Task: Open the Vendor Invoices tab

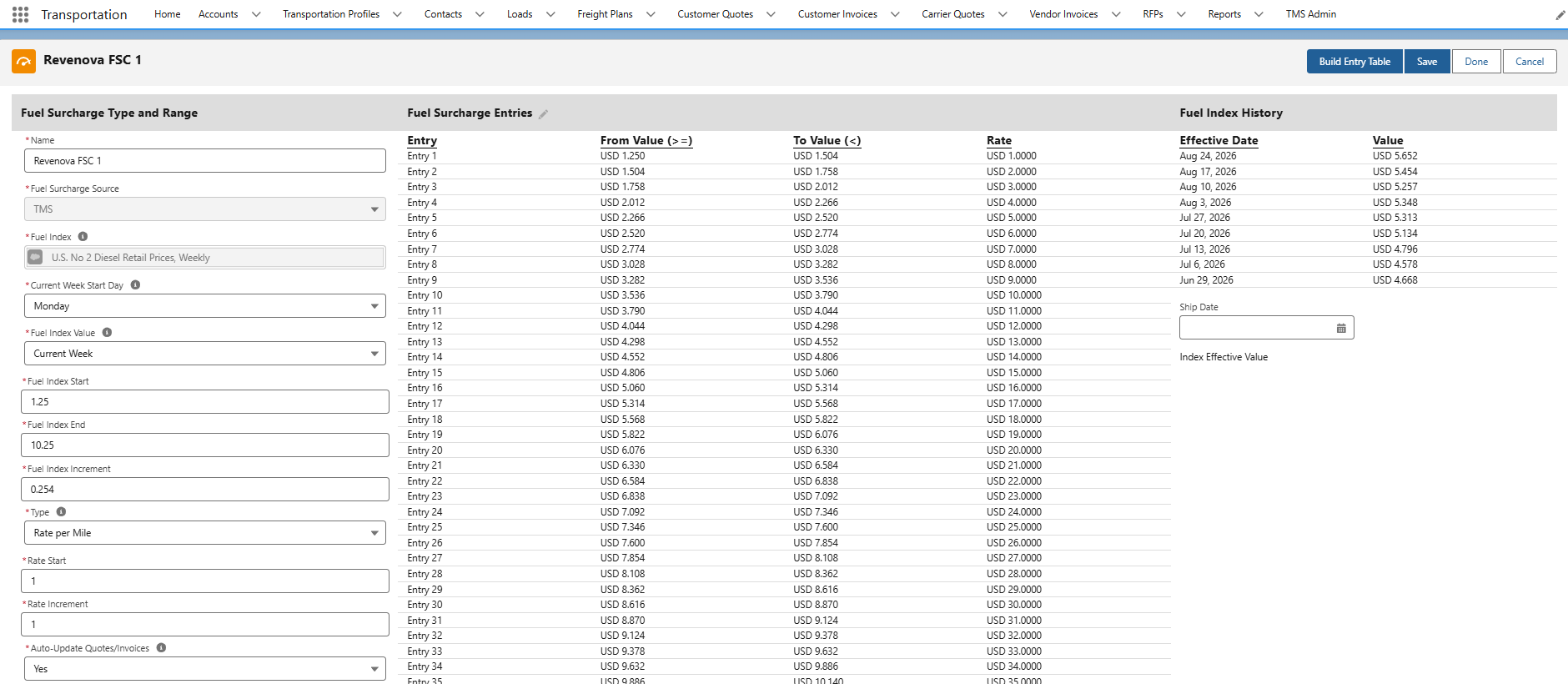Action: click(x=1063, y=14)
